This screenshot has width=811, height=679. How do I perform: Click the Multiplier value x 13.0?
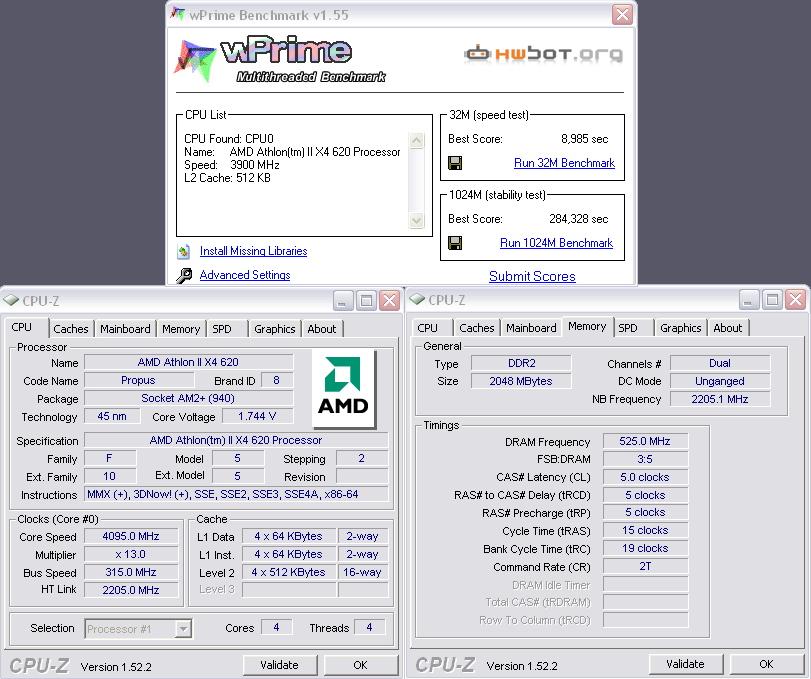(x=131, y=554)
